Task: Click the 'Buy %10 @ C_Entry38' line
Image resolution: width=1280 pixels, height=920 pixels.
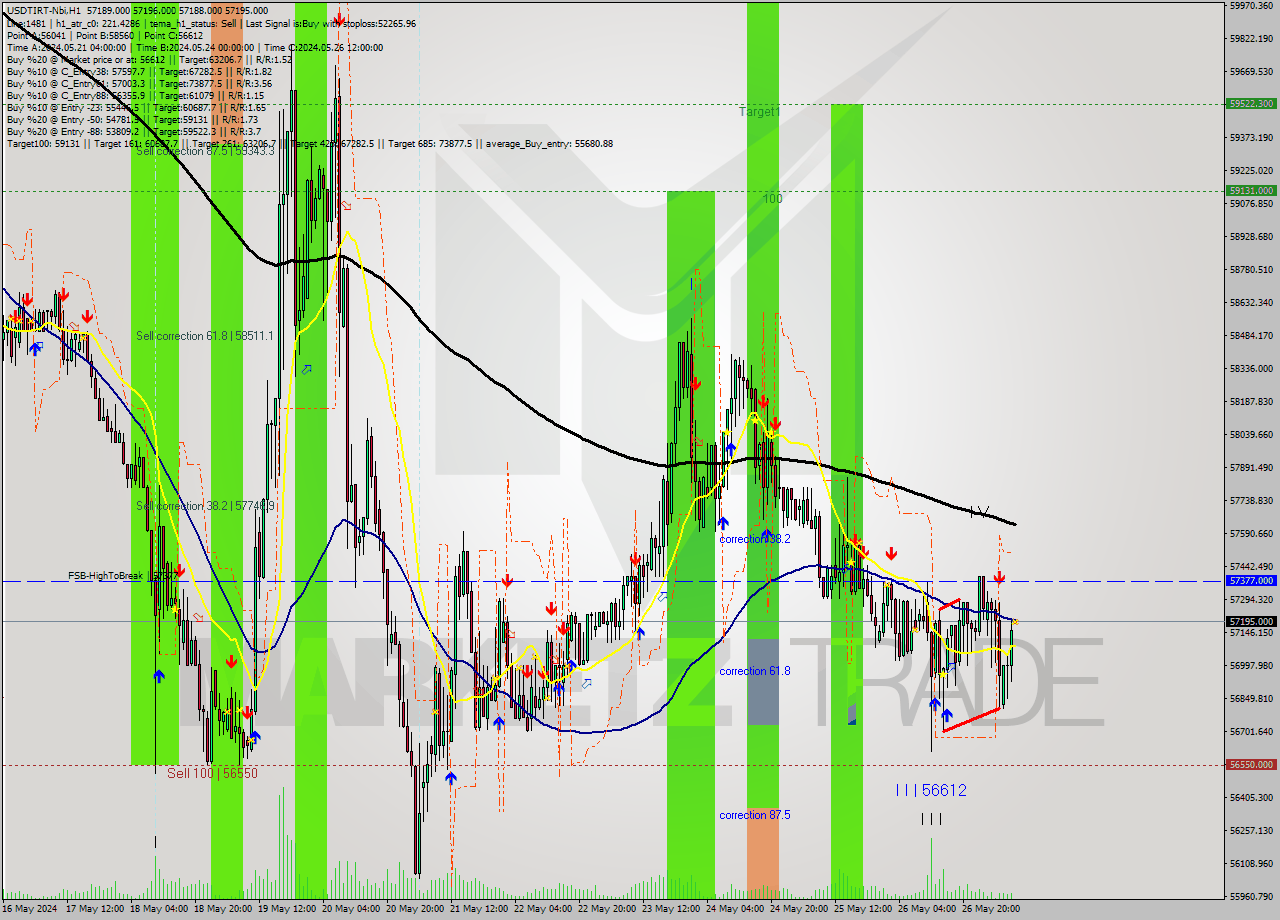Action: tap(139, 71)
